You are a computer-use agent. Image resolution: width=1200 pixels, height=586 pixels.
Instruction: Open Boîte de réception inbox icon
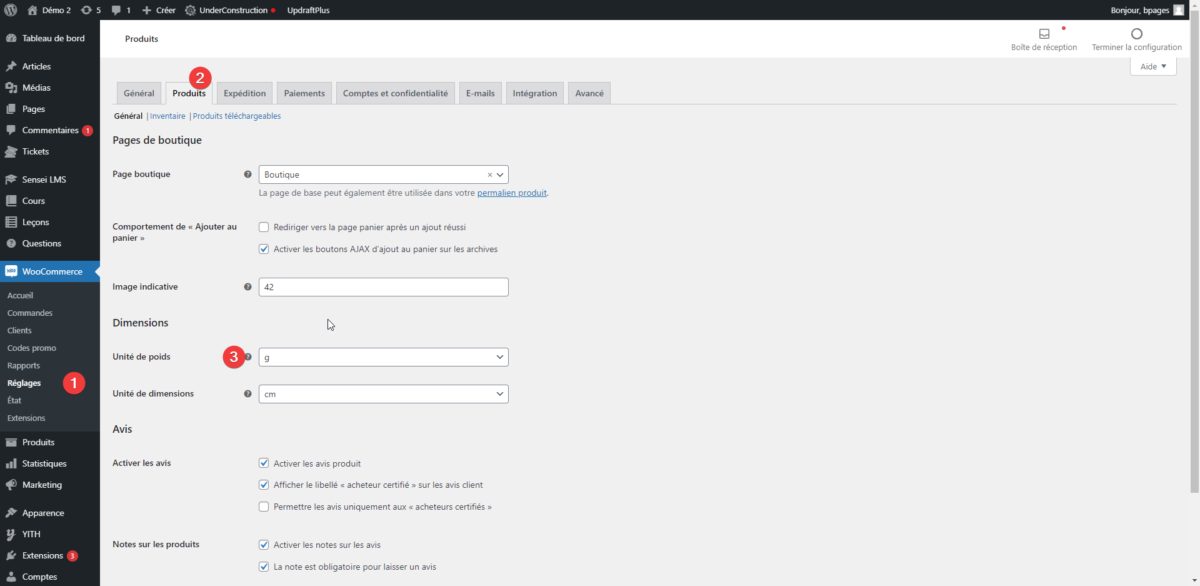click(x=1044, y=34)
